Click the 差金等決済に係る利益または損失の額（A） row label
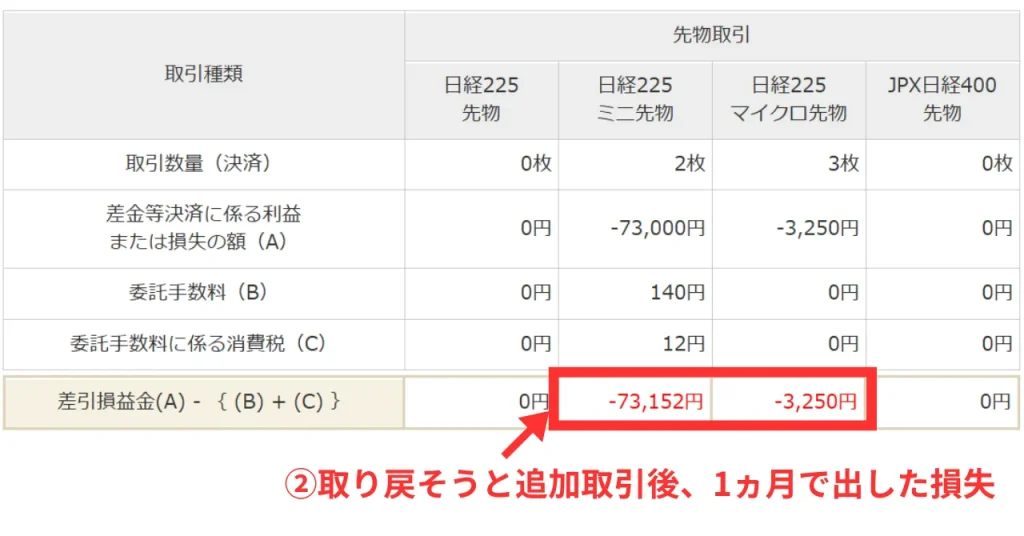This screenshot has width=1024, height=536. point(203,228)
